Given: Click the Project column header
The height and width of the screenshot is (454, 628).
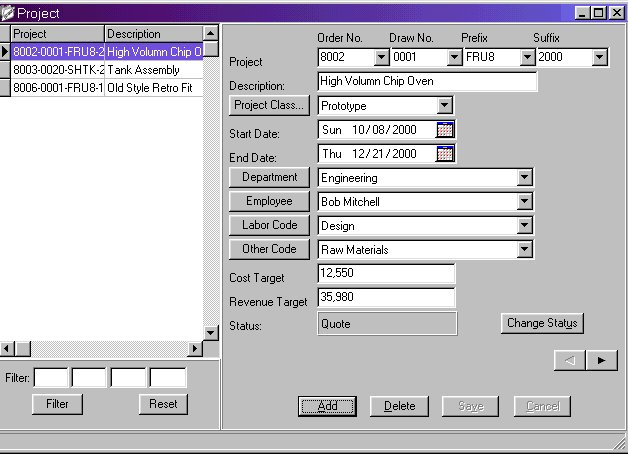Looking at the screenshot, I should point(57,34).
